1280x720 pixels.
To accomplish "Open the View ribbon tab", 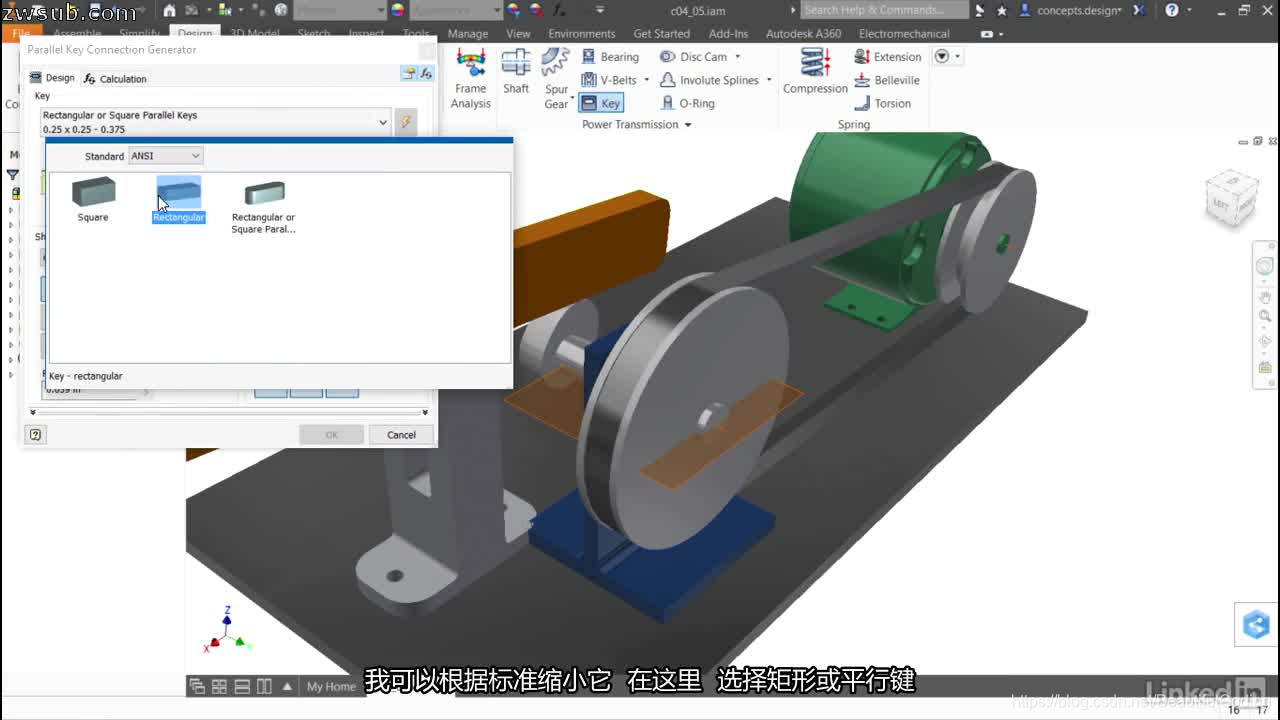I will [518, 34].
